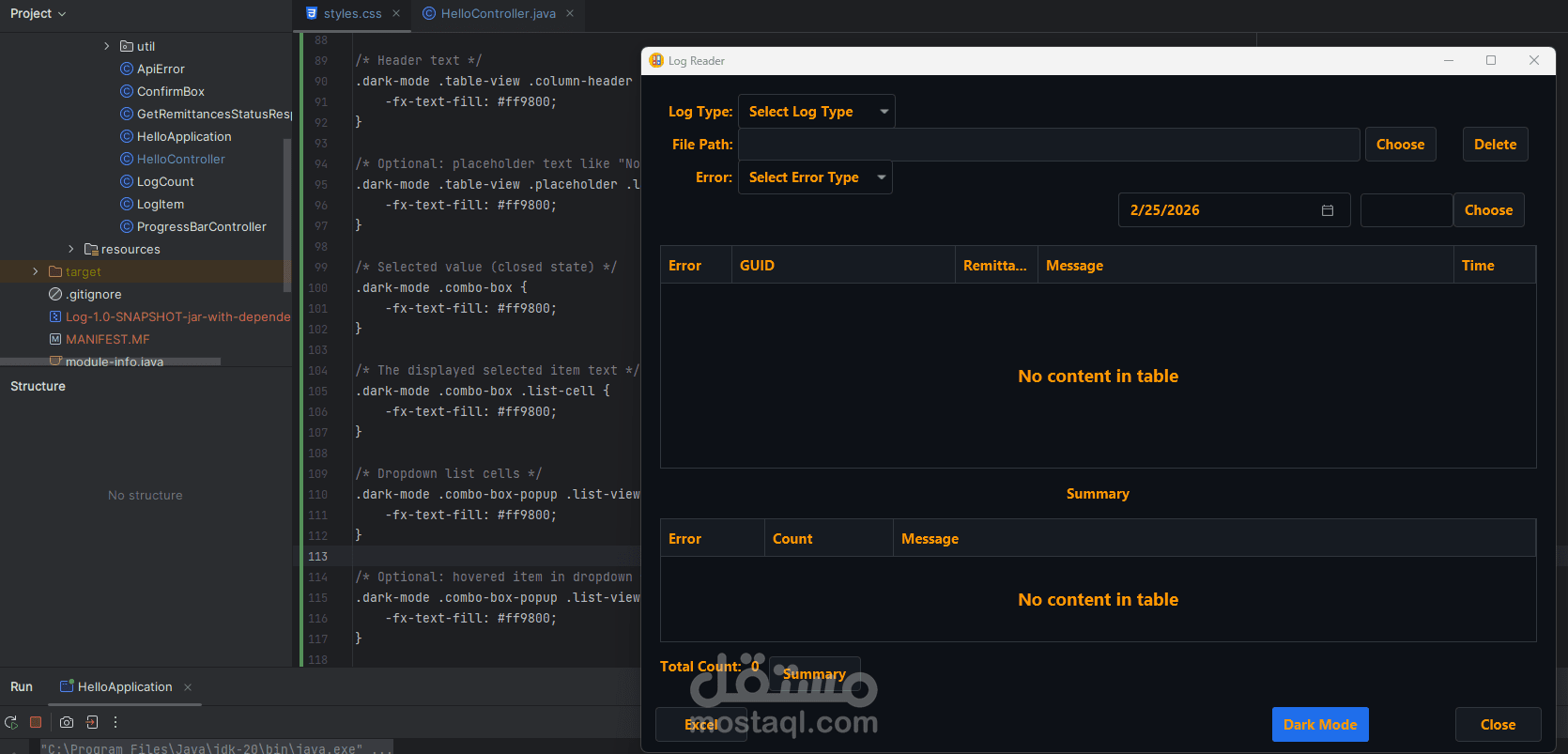Click the File Path text field
1568x754 pixels.
tap(1049, 145)
